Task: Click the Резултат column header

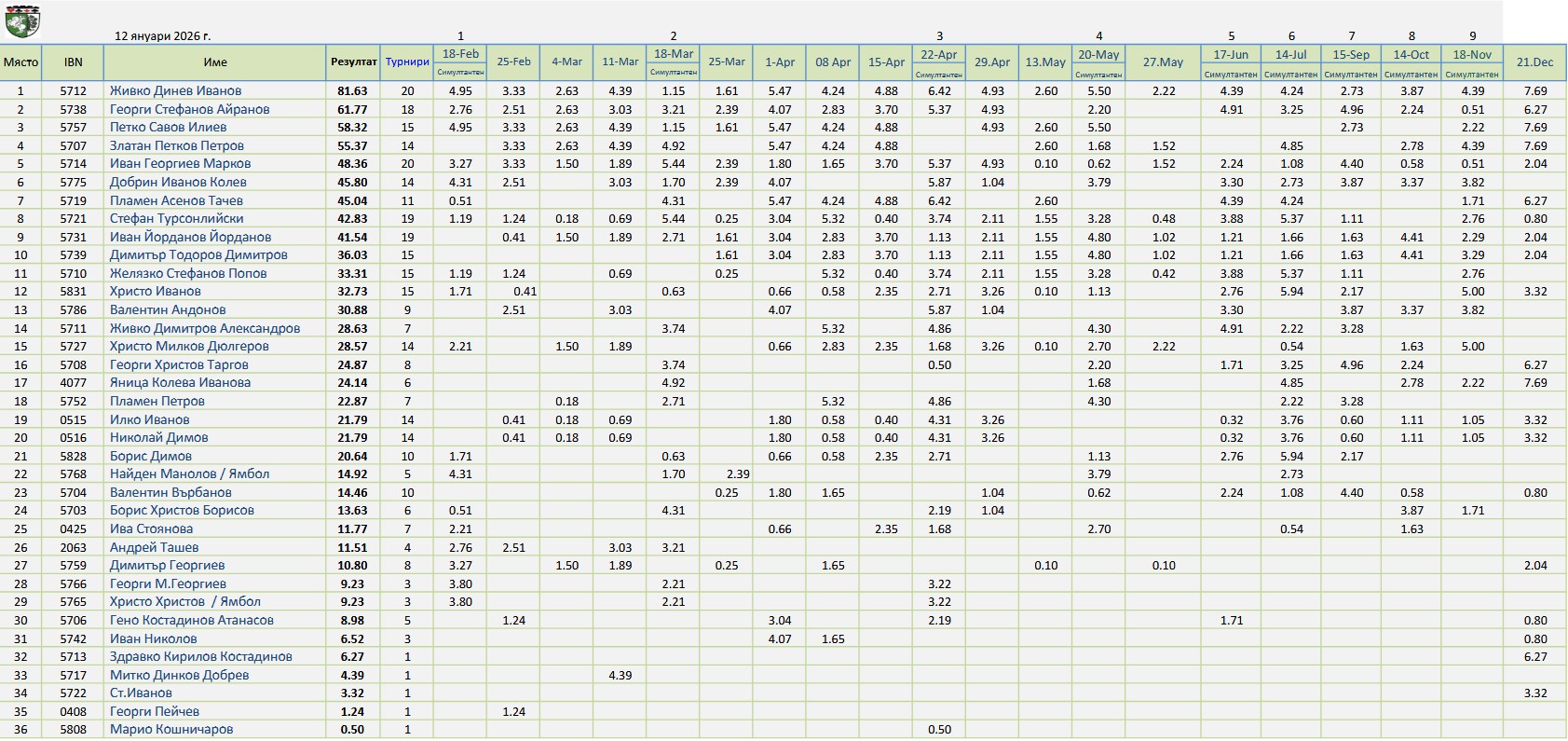Action: coord(353,62)
